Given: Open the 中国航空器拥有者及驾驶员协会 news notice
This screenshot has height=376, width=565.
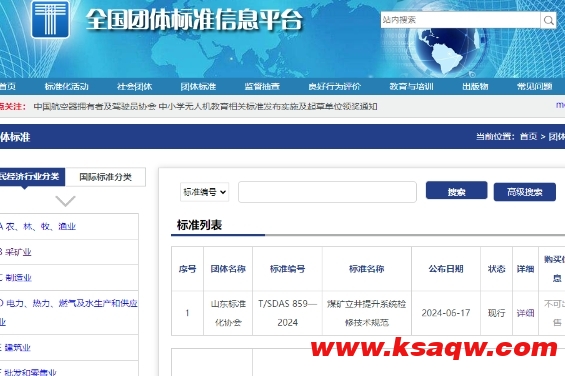Looking at the screenshot, I should [x=205, y=106].
